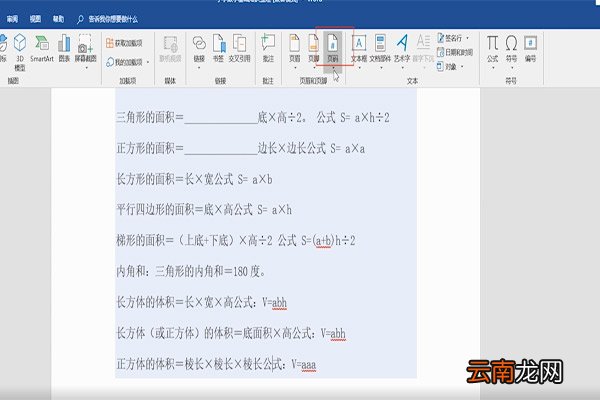The height and width of the screenshot is (400, 600).
Task: Expand the WordArt (艺术字) dropdown arrow
Action: coord(403,68)
